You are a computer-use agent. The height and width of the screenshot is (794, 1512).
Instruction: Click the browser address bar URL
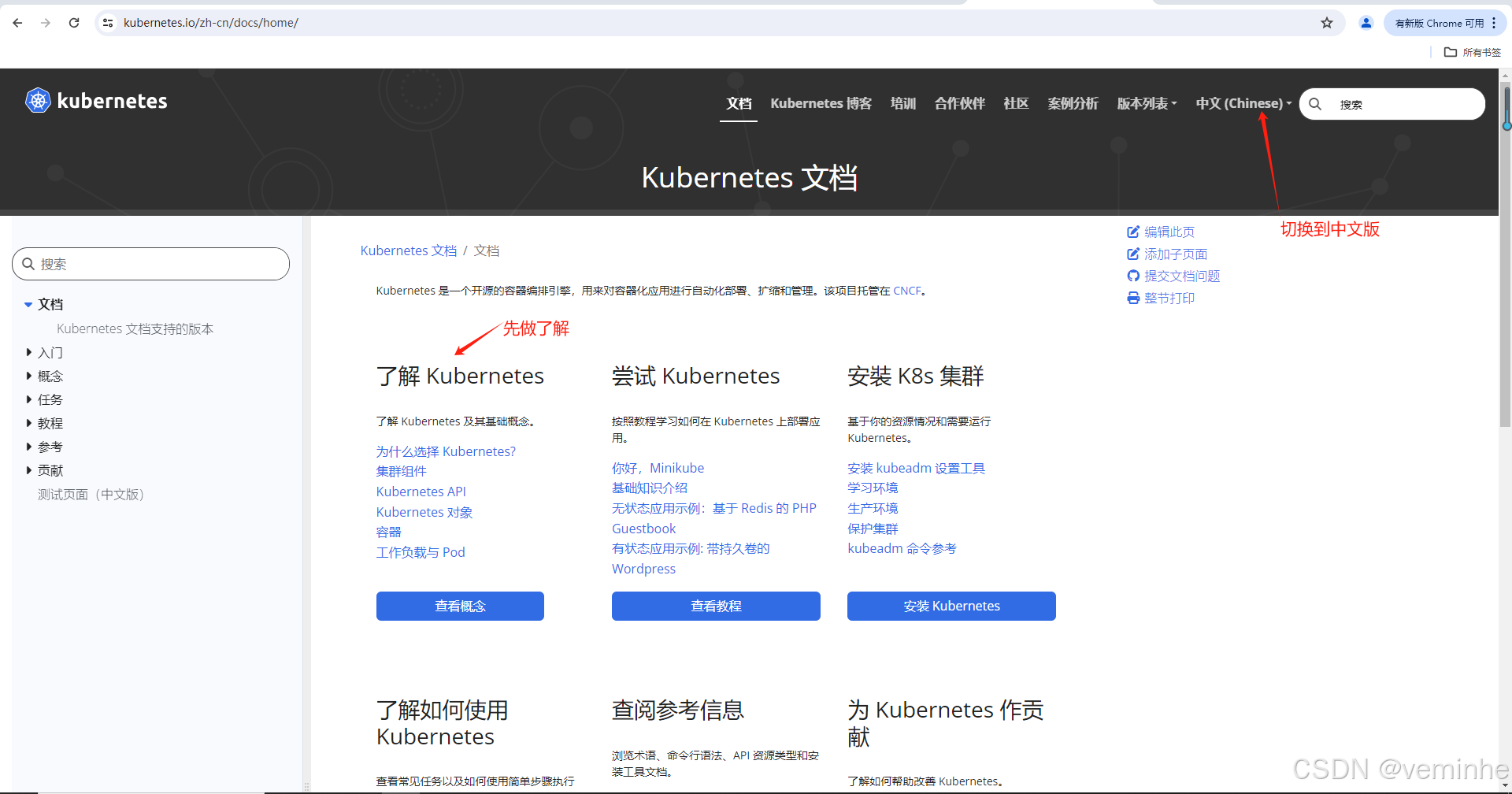tap(210, 23)
